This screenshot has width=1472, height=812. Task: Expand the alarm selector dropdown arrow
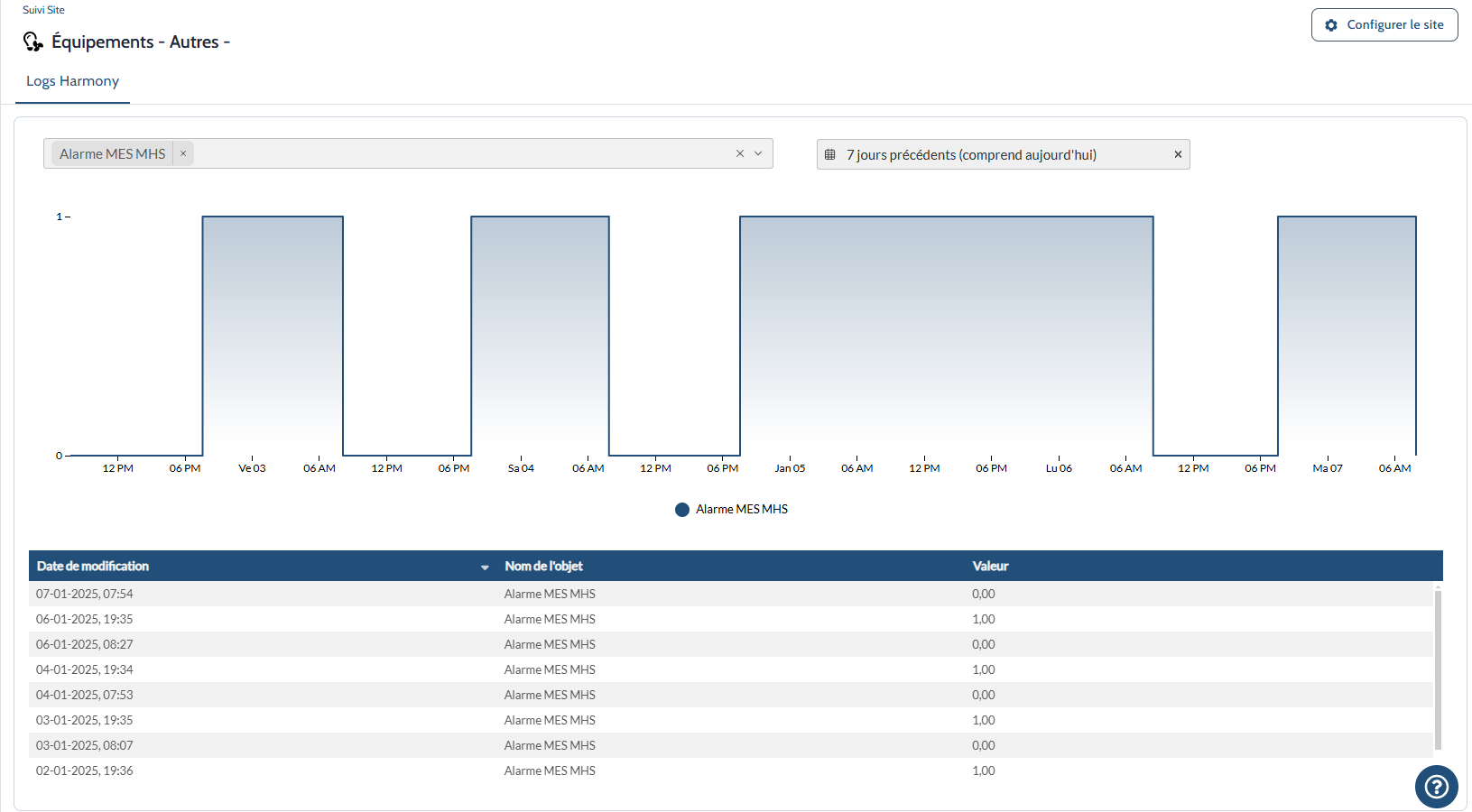pyautogui.click(x=758, y=153)
